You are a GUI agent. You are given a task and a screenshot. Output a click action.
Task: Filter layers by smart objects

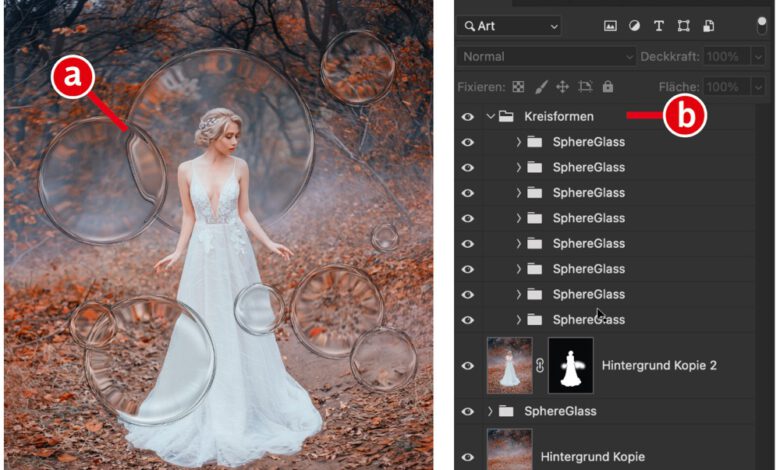tap(708, 26)
